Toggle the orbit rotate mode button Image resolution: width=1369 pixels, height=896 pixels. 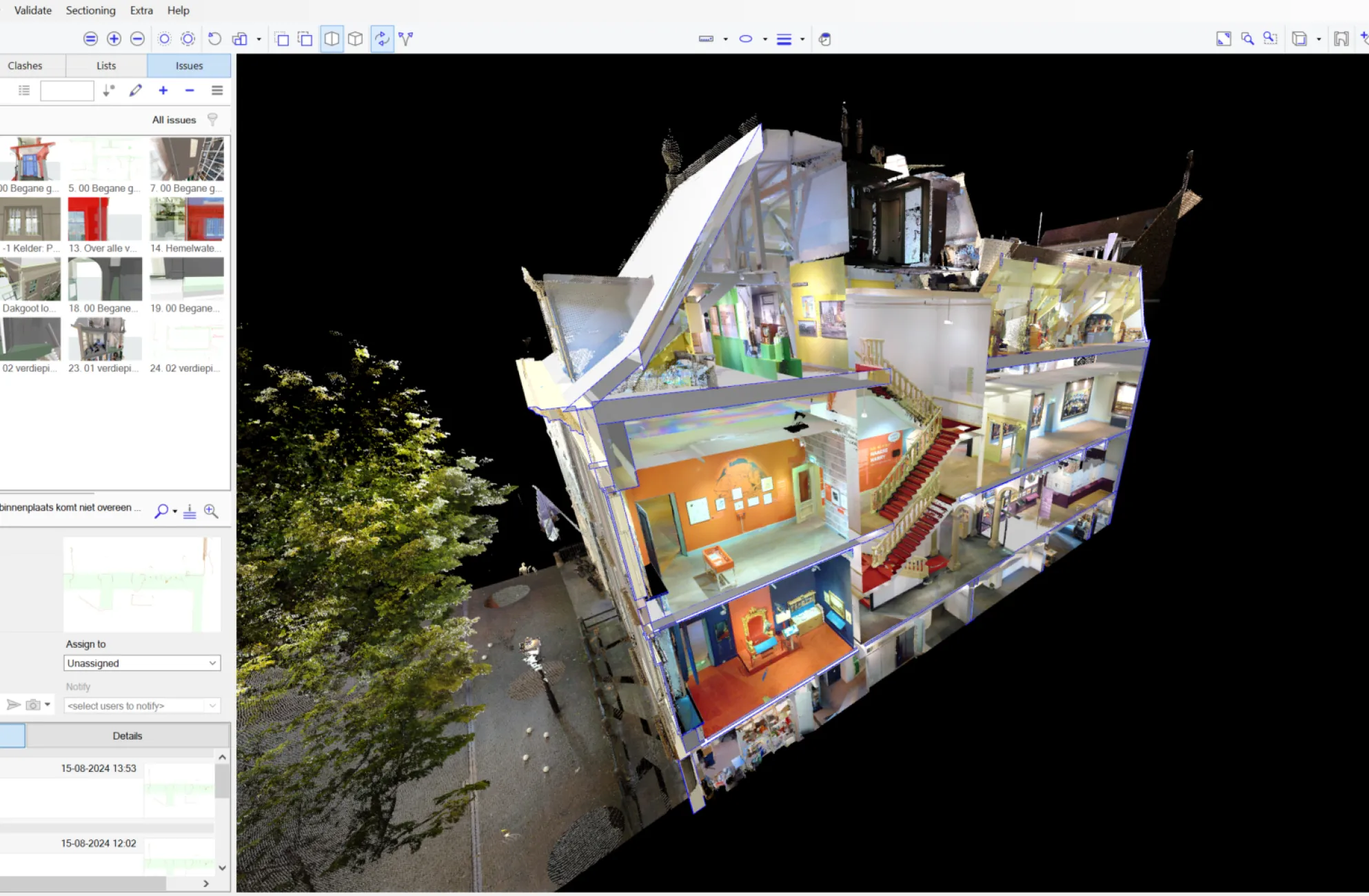click(382, 39)
